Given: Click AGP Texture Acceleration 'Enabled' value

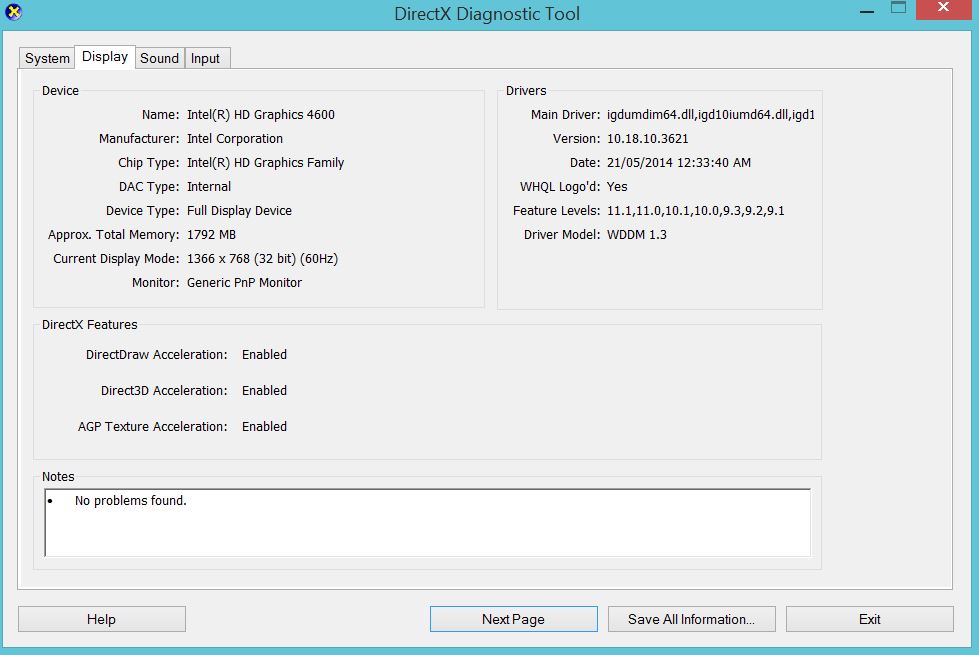Looking at the screenshot, I should [x=264, y=427].
